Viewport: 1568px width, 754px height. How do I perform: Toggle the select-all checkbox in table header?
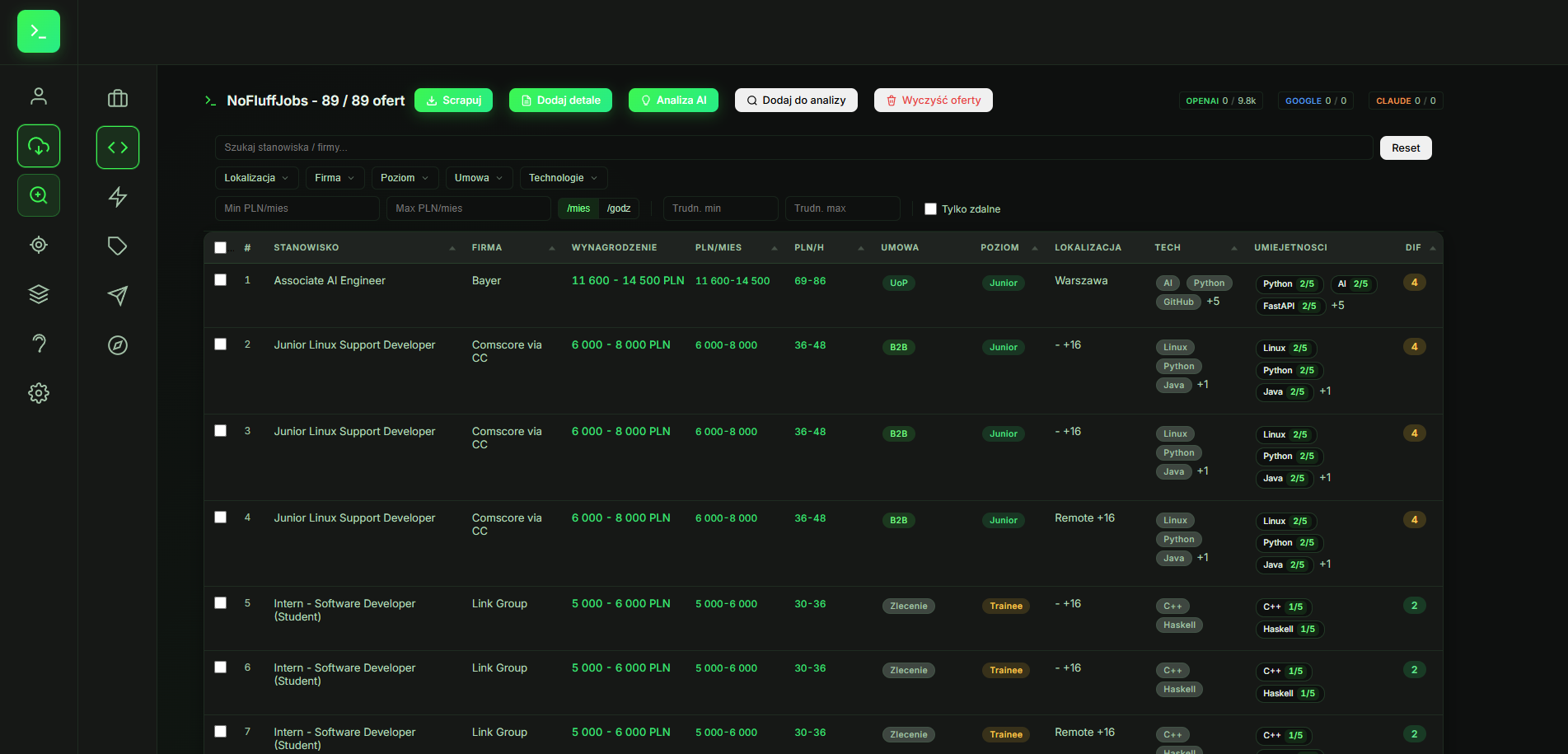click(x=220, y=247)
